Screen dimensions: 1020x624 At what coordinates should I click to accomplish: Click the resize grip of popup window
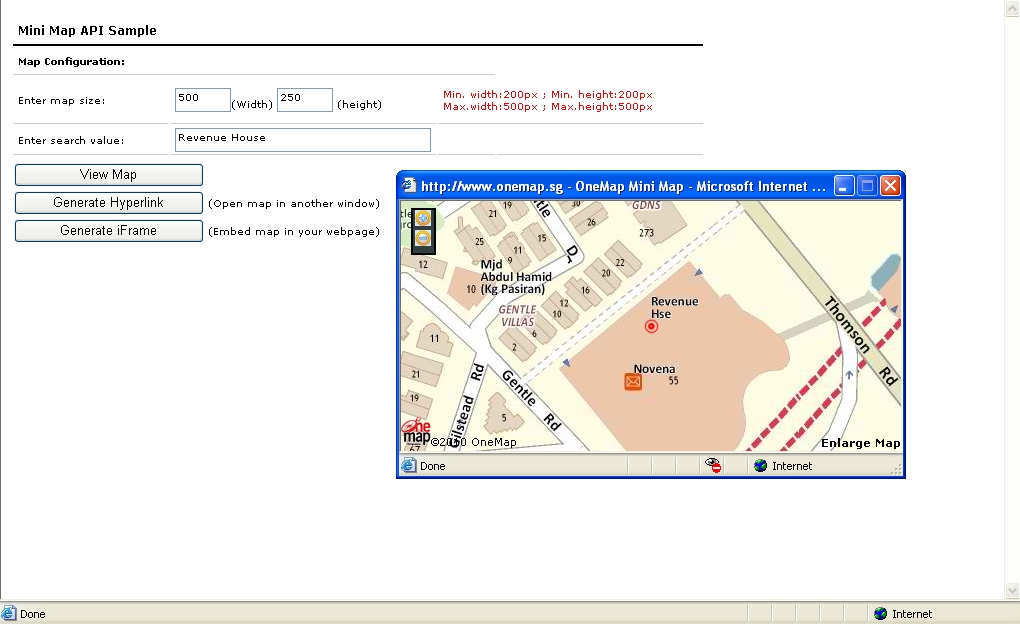click(896, 468)
